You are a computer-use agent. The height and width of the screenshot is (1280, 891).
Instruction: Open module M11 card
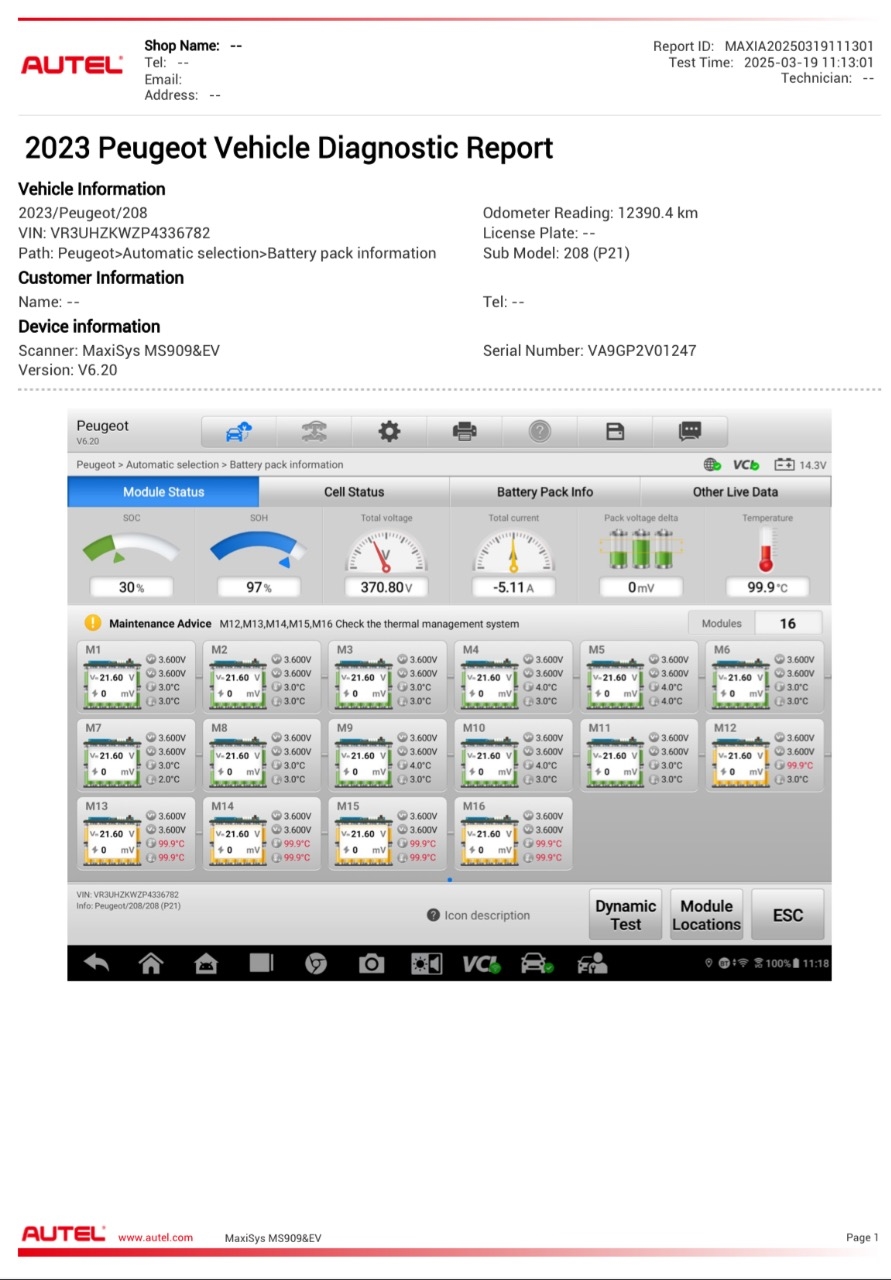(639, 754)
